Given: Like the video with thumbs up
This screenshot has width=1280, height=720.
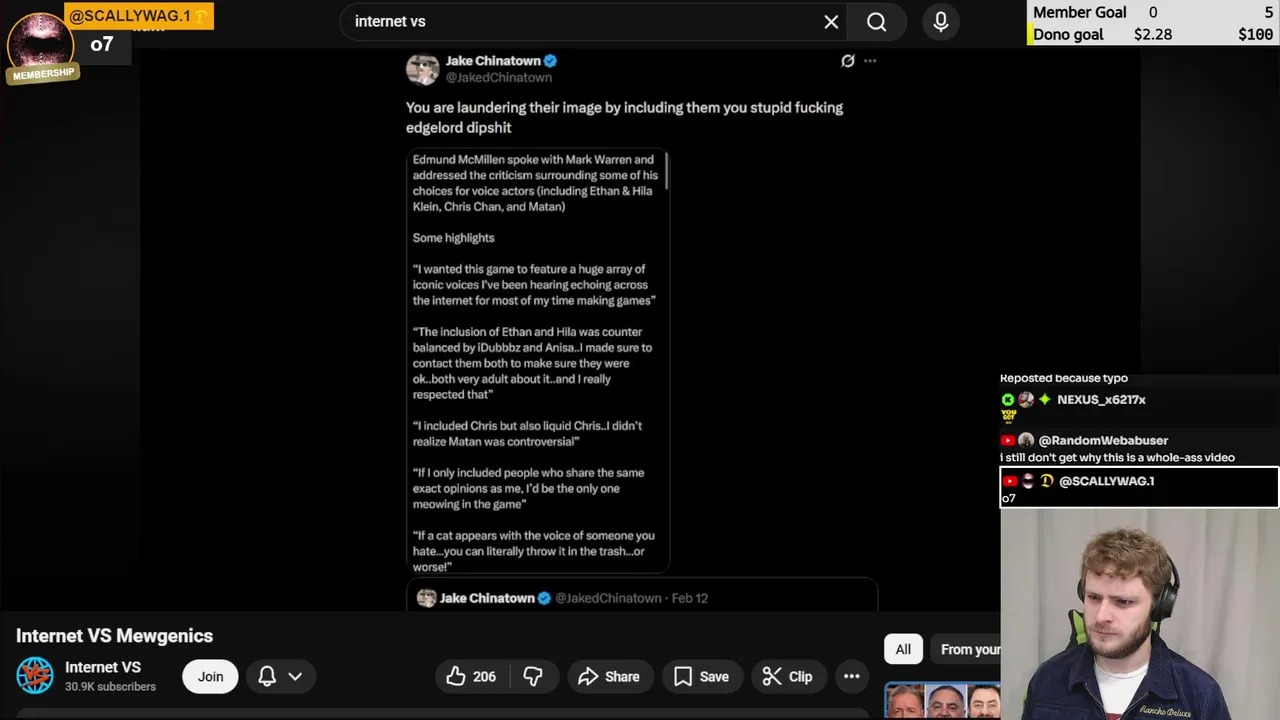Looking at the screenshot, I should (471, 677).
